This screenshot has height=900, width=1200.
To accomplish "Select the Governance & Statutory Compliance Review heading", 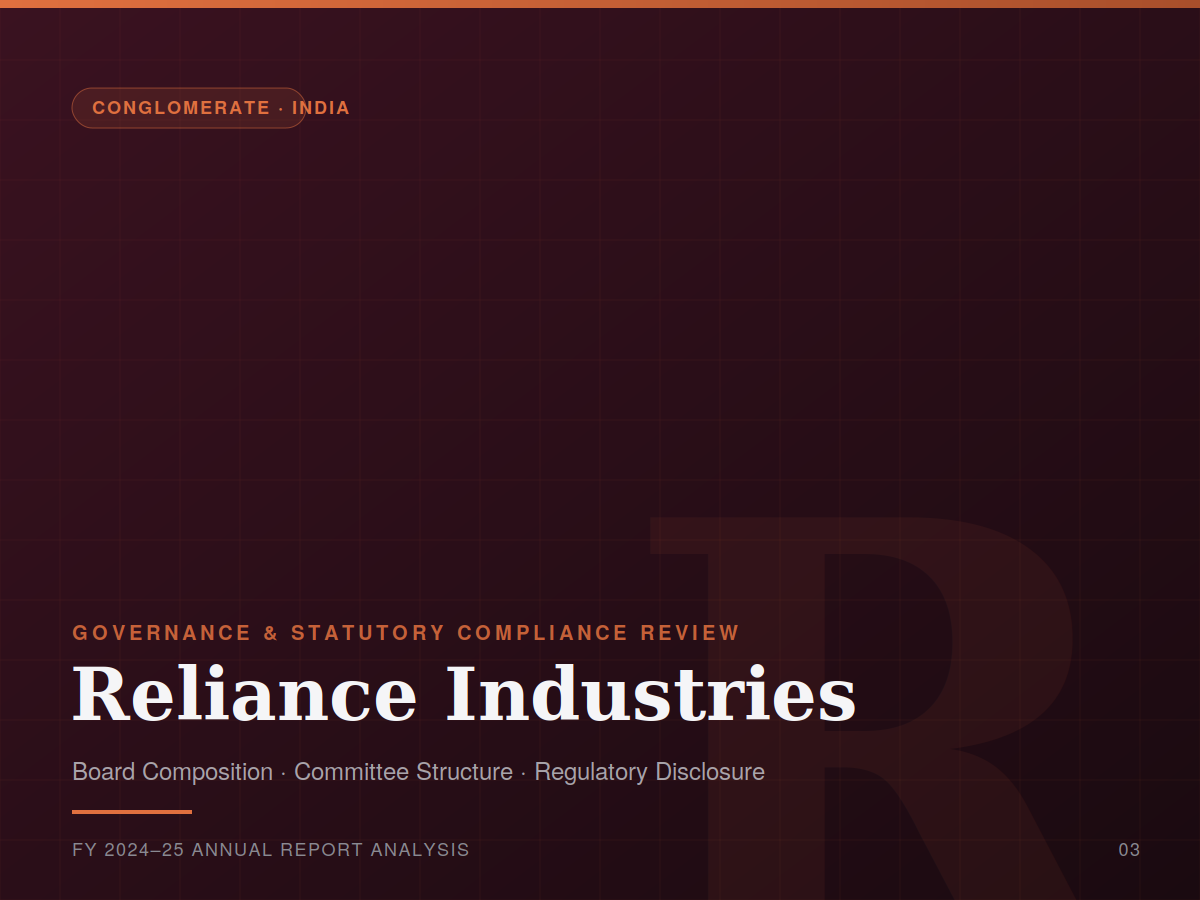I will 406,633.
